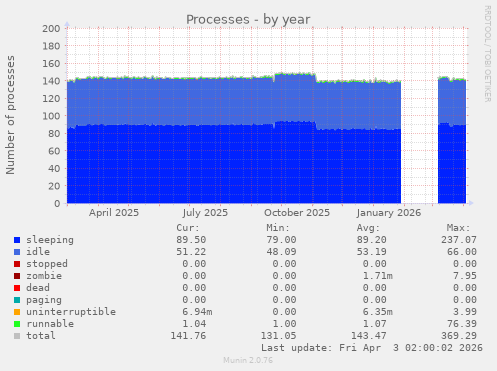Click runnable average value 1.07
The height and width of the screenshot is (371, 497).
tap(374, 324)
